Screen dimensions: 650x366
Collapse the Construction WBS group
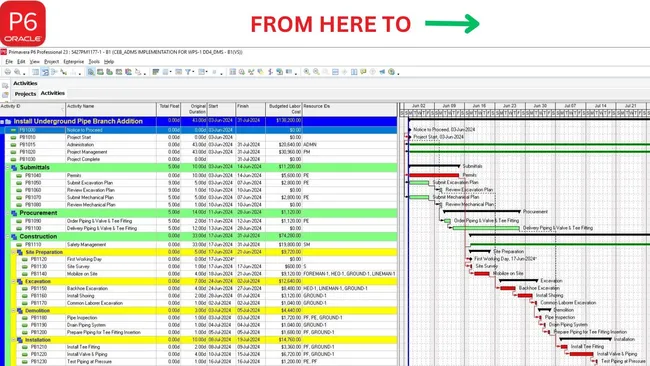pos(7,237)
